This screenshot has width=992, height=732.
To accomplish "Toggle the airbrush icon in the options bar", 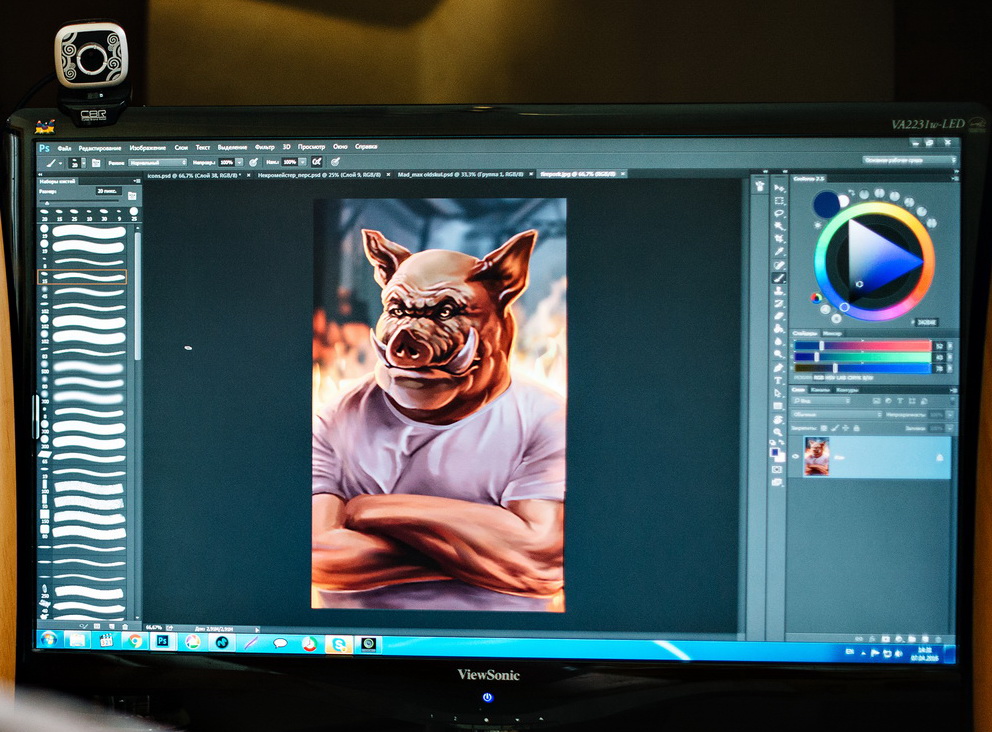I will [317, 162].
